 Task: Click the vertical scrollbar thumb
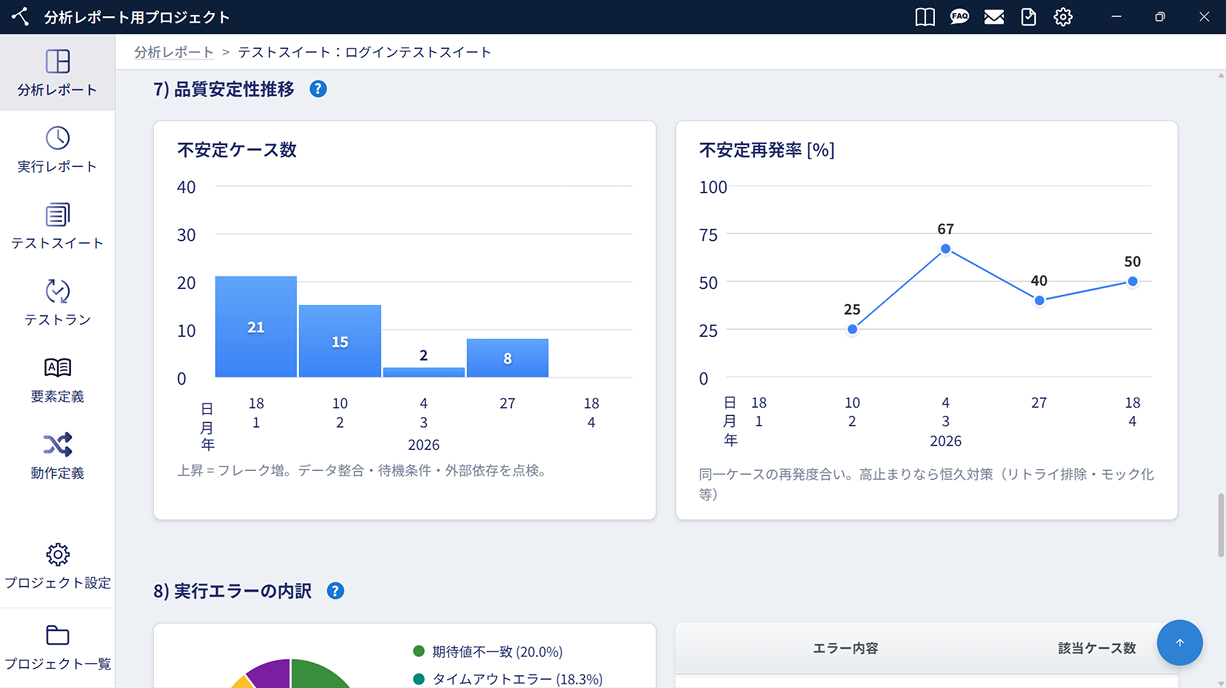(x=1220, y=525)
